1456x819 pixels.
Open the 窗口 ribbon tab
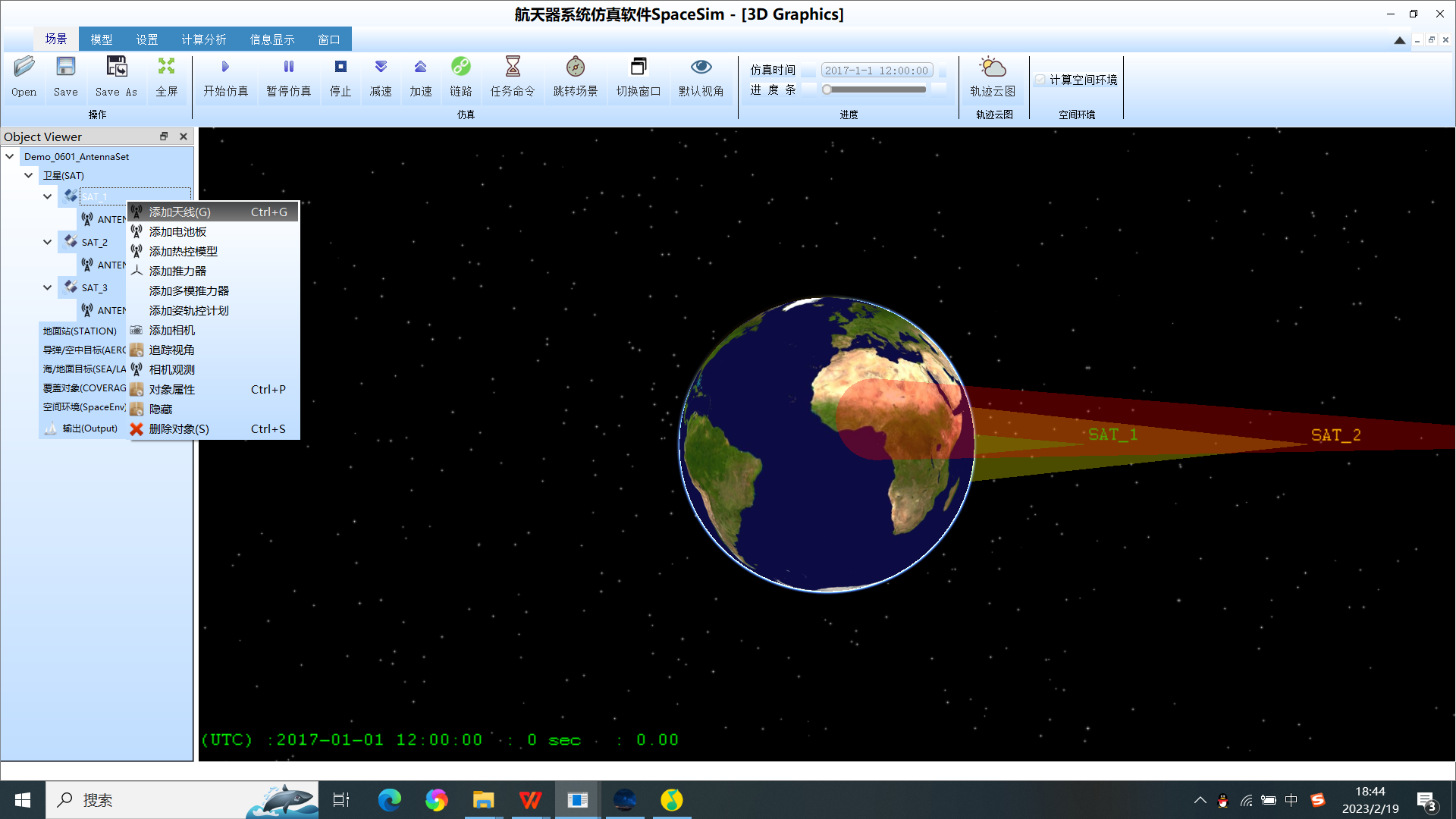click(x=328, y=39)
